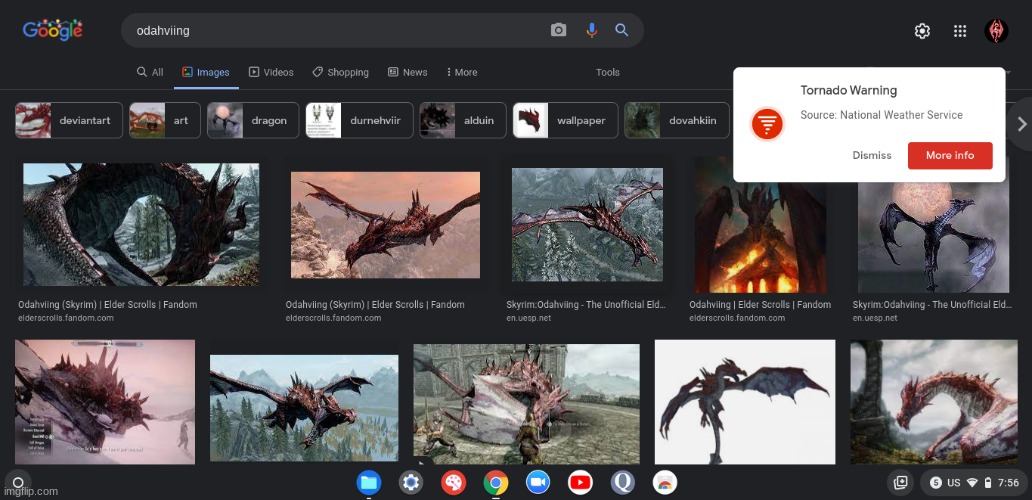
Task: Open dragon flying over snowy forest image
Action: [x=587, y=225]
